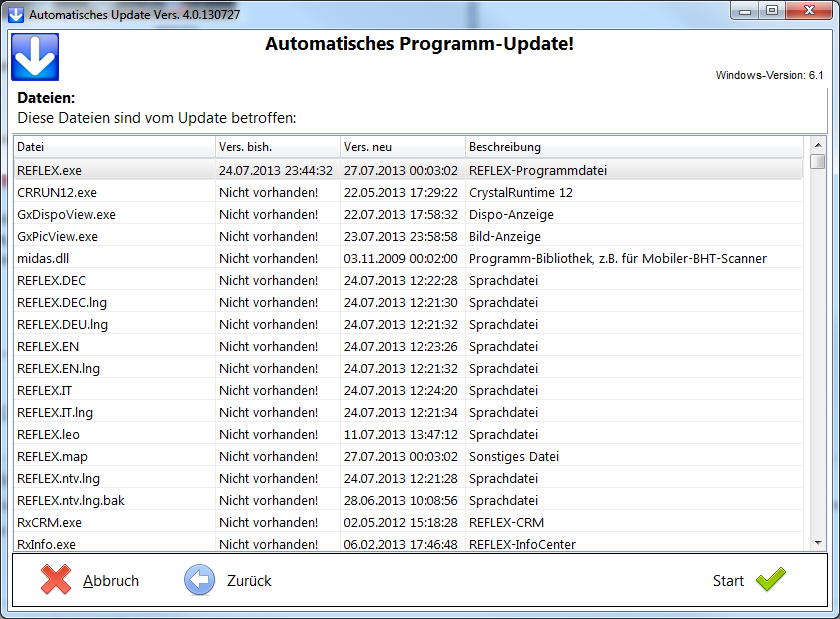Select the midas.dll file

tap(408, 258)
